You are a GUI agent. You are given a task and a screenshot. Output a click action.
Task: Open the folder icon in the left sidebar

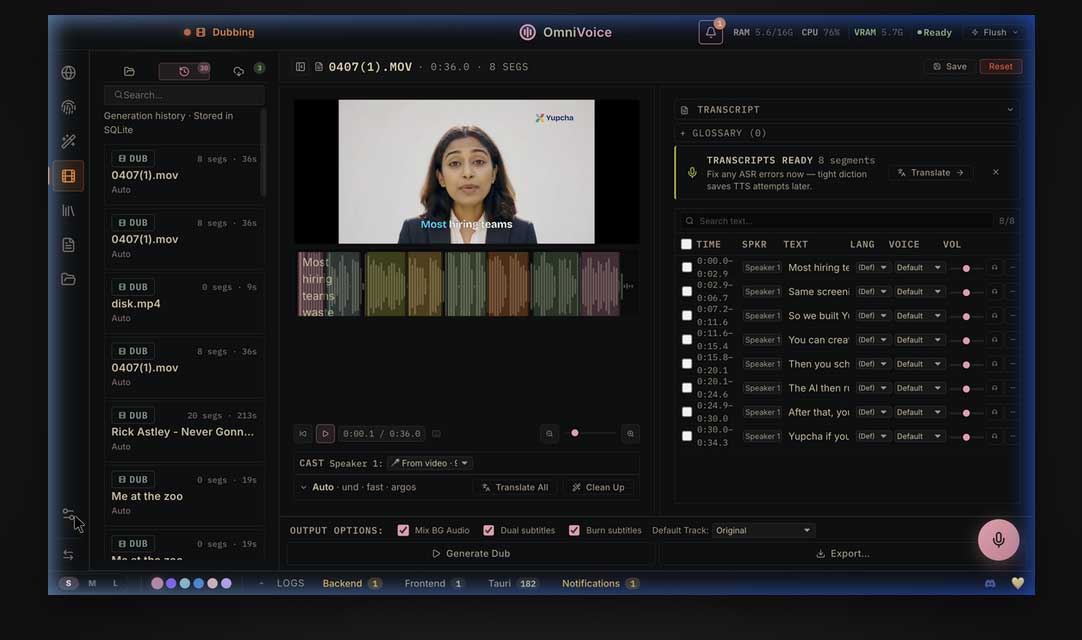(x=68, y=280)
